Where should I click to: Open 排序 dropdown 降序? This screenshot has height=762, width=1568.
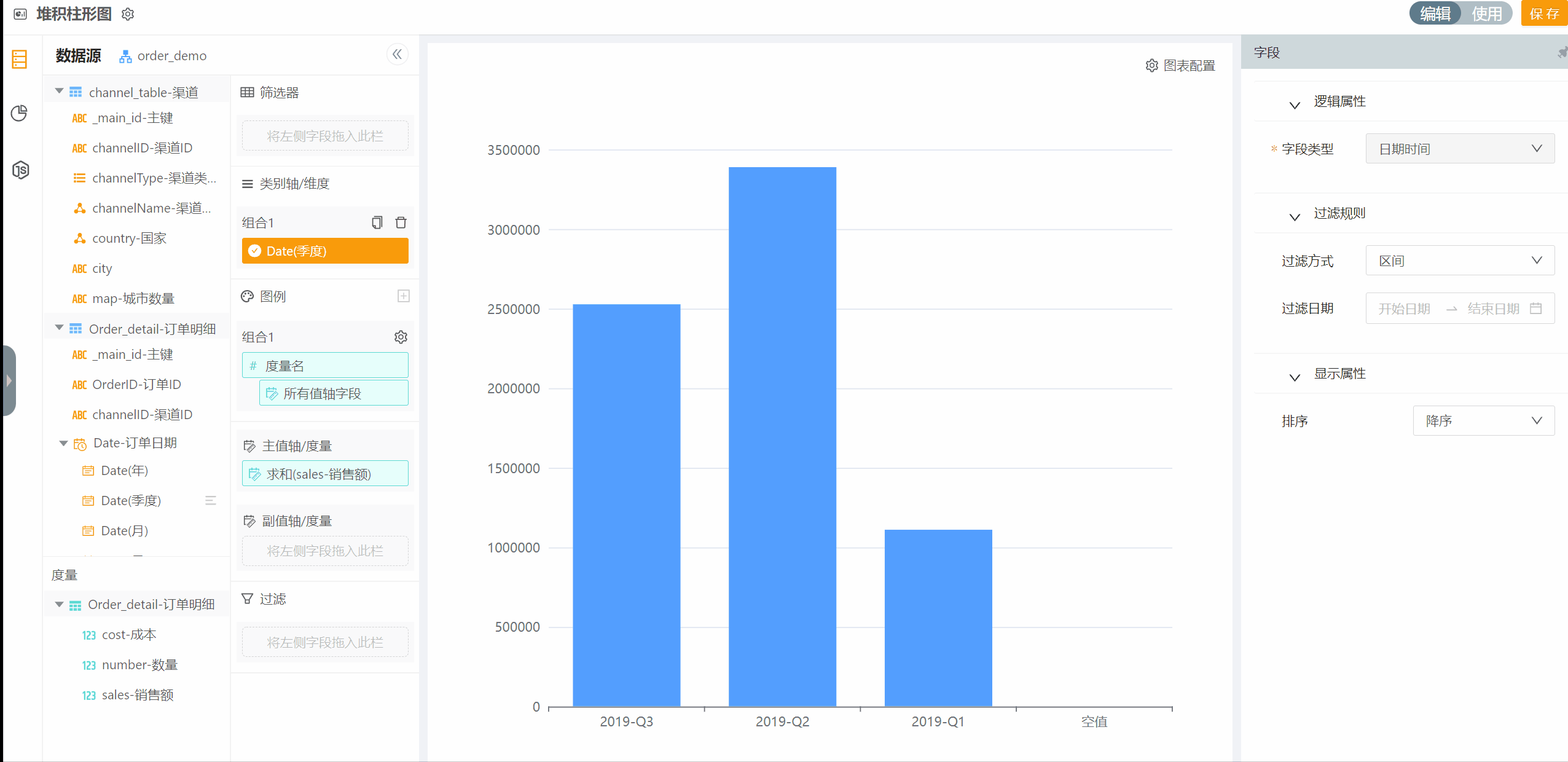pyautogui.click(x=1484, y=421)
